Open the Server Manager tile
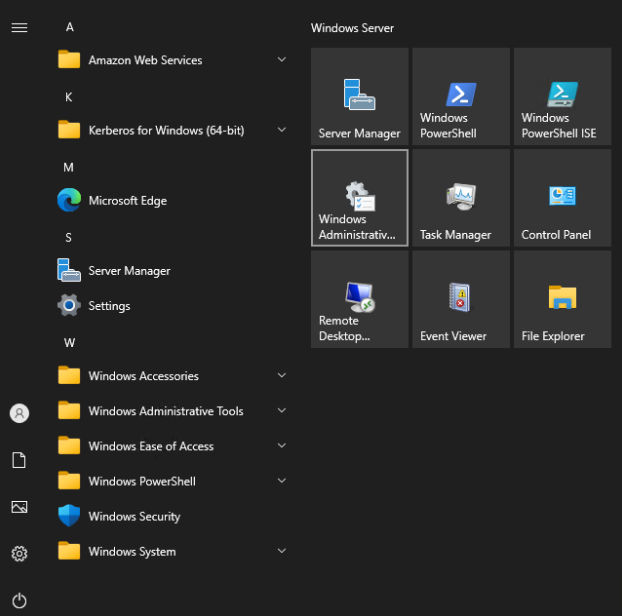The height and width of the screenshot is (616, 622). tap(359, 97)
